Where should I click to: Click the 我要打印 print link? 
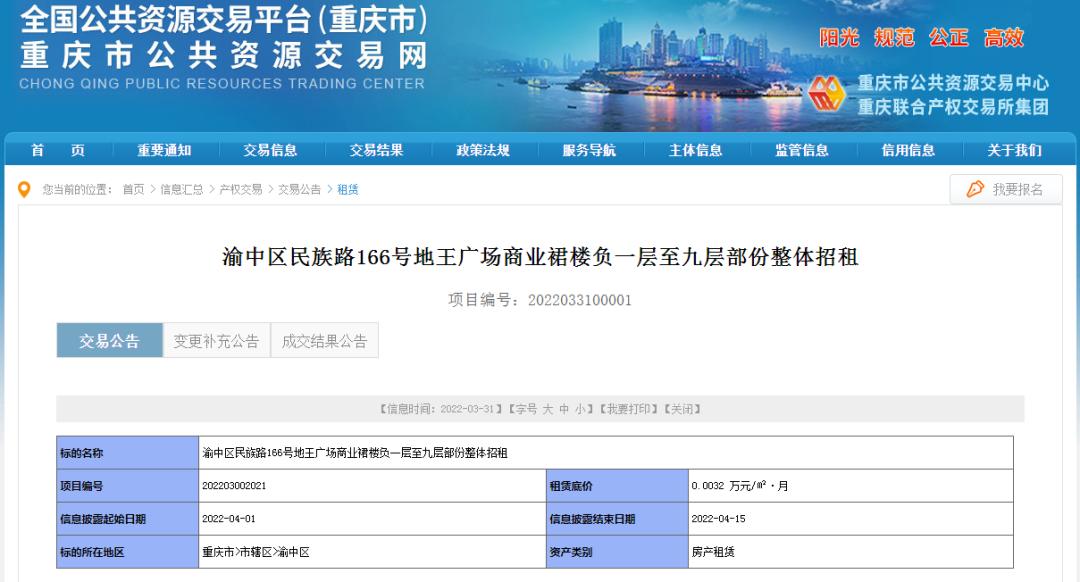(628, 409)
